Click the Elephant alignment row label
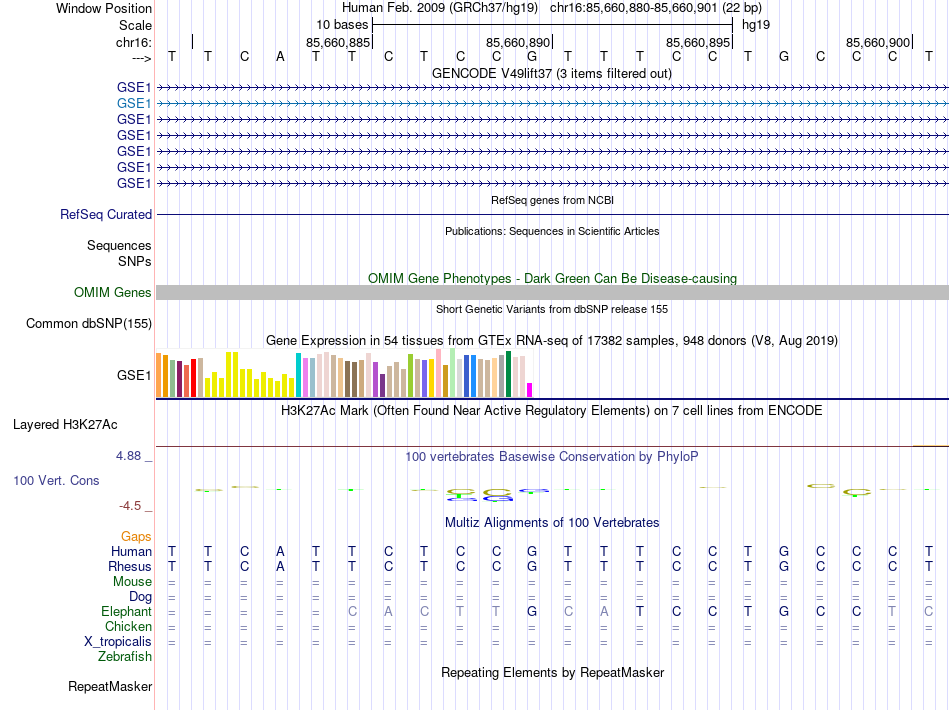 click(x=126, y=612)
